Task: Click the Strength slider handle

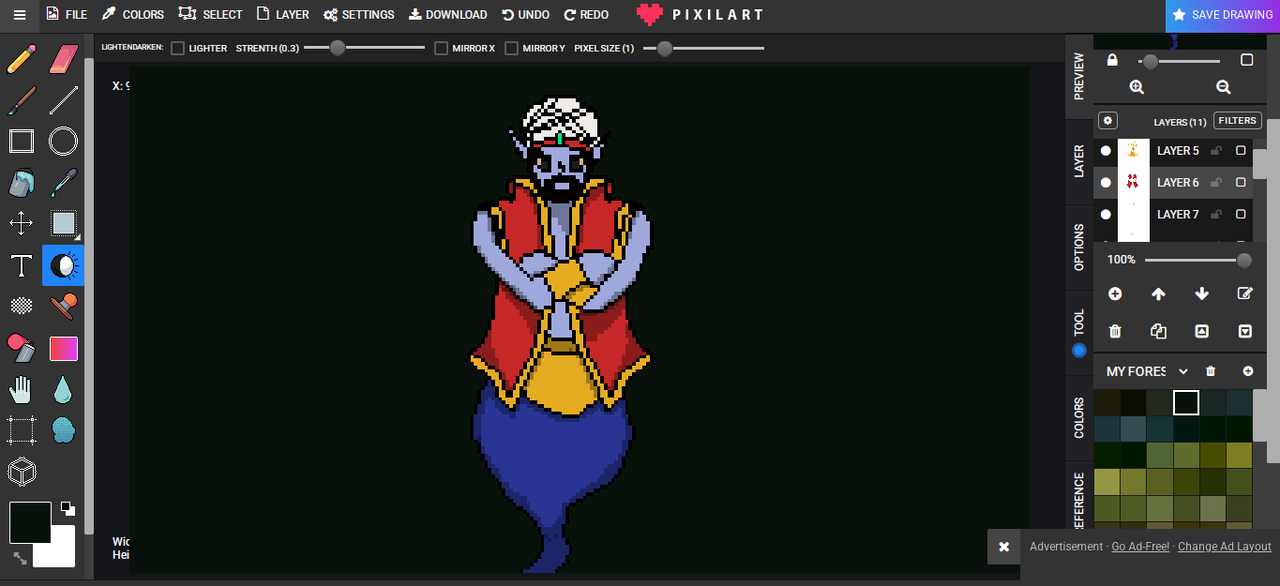Action: coord(338,48)
